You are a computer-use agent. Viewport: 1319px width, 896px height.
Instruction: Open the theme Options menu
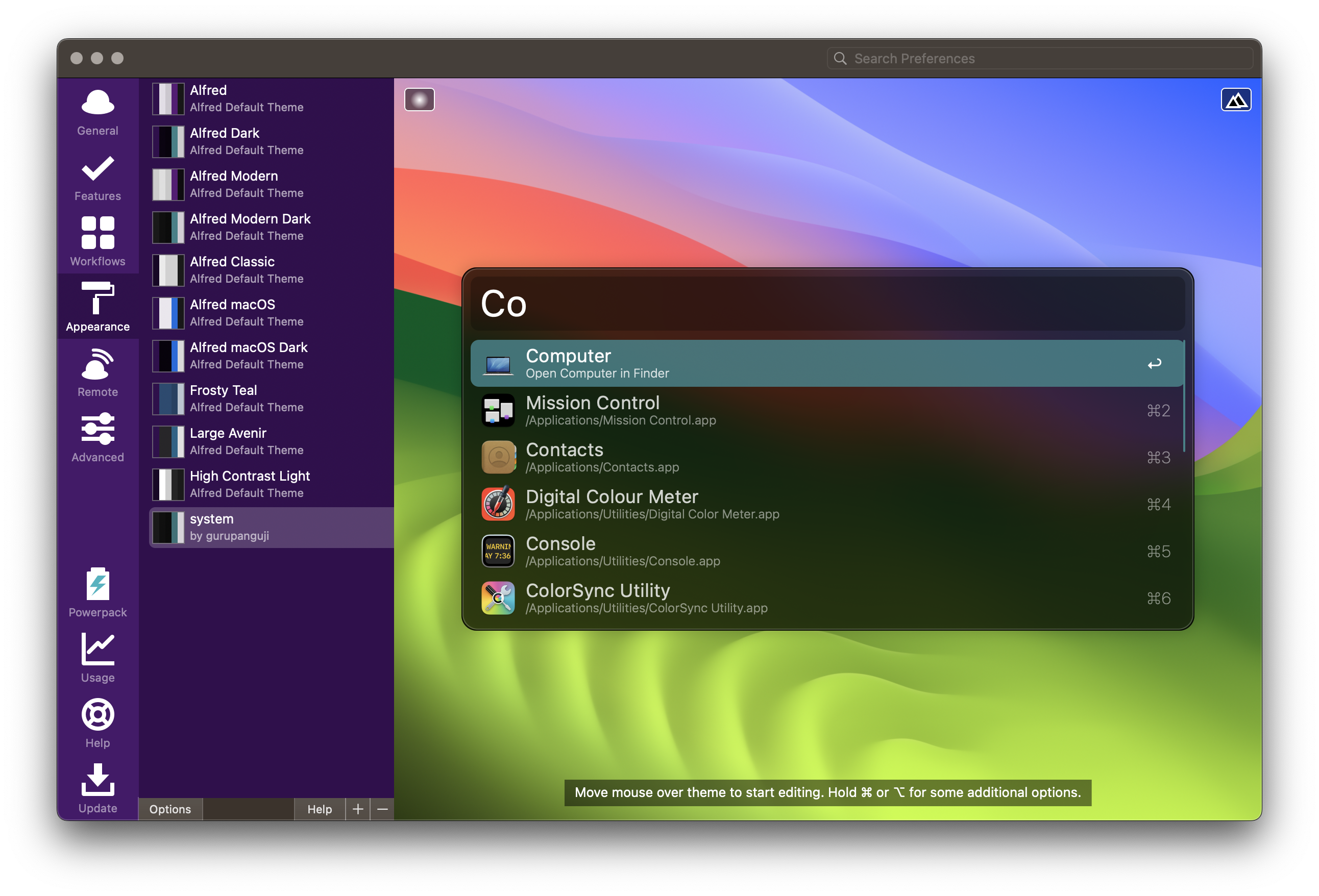(169, 809)
